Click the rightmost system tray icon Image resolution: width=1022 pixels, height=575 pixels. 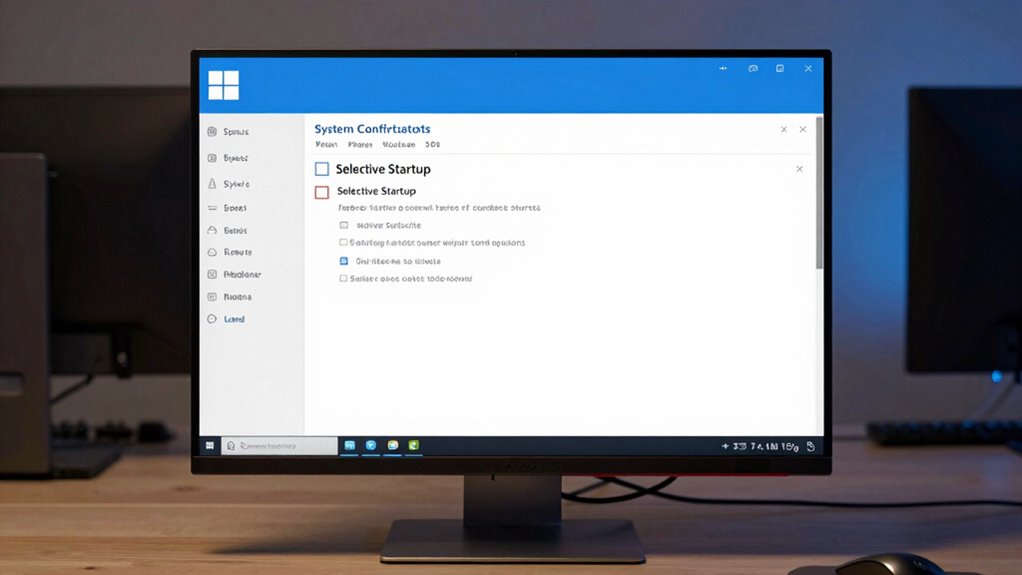pos(810,446)
